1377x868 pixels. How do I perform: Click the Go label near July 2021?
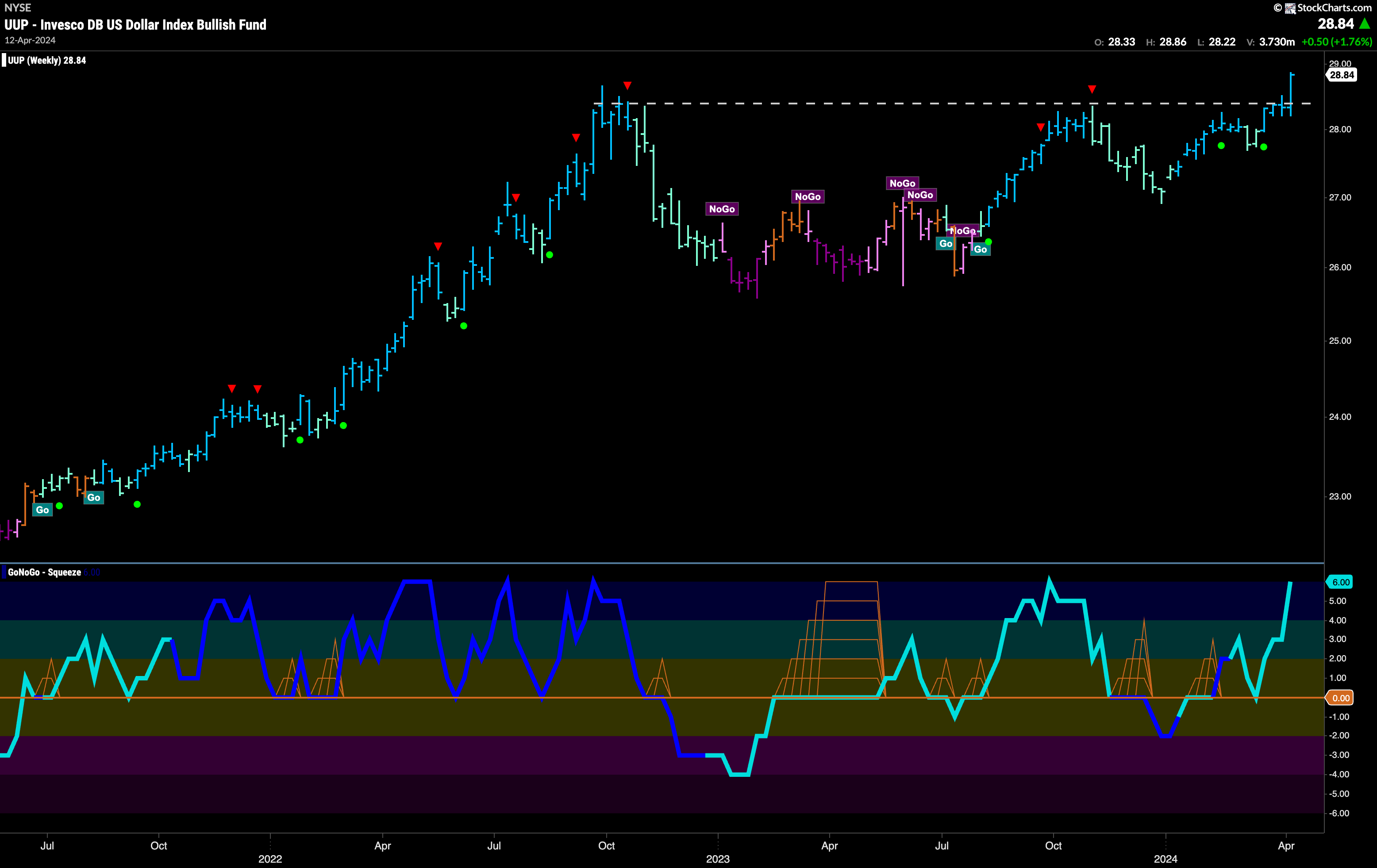click(x=42, y=510)
